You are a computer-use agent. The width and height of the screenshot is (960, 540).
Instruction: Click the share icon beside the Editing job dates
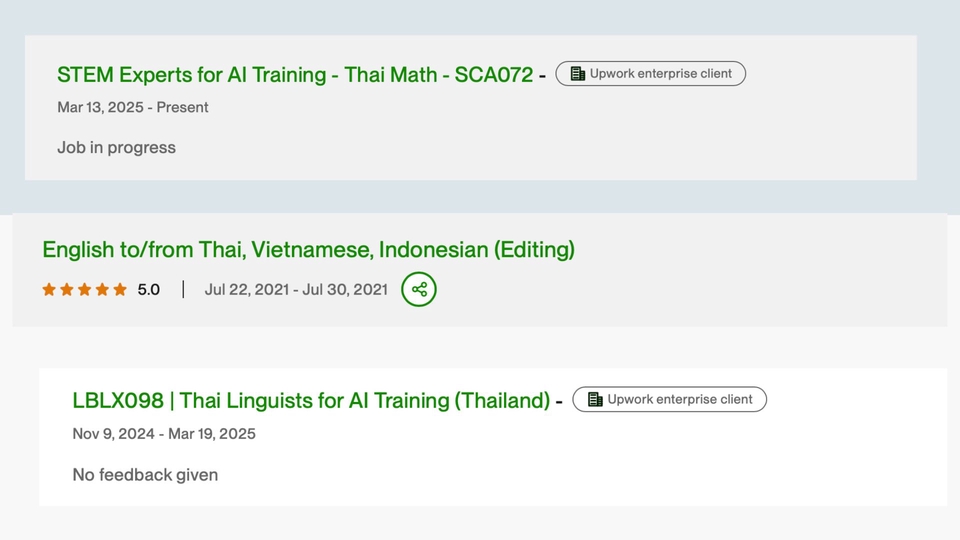[x=419, y=290]
